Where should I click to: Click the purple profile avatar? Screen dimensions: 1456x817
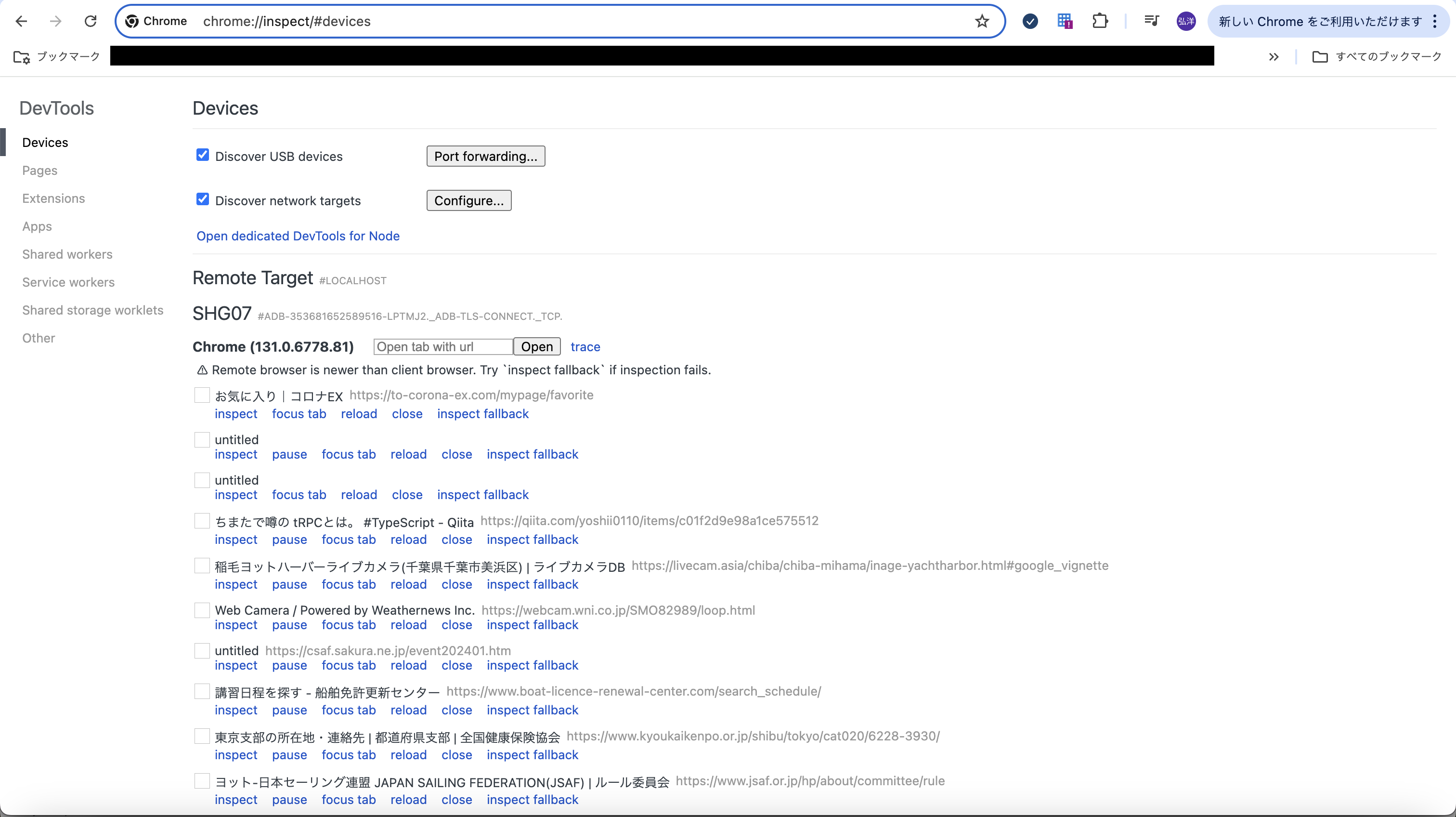(1186, 22)
